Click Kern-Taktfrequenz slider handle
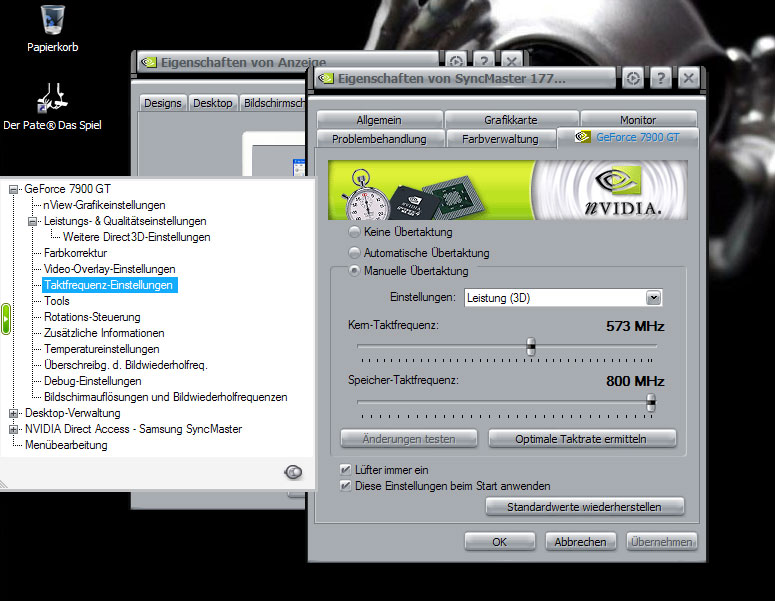The width and height of the screenshot is (775, 601). [531, 346]
